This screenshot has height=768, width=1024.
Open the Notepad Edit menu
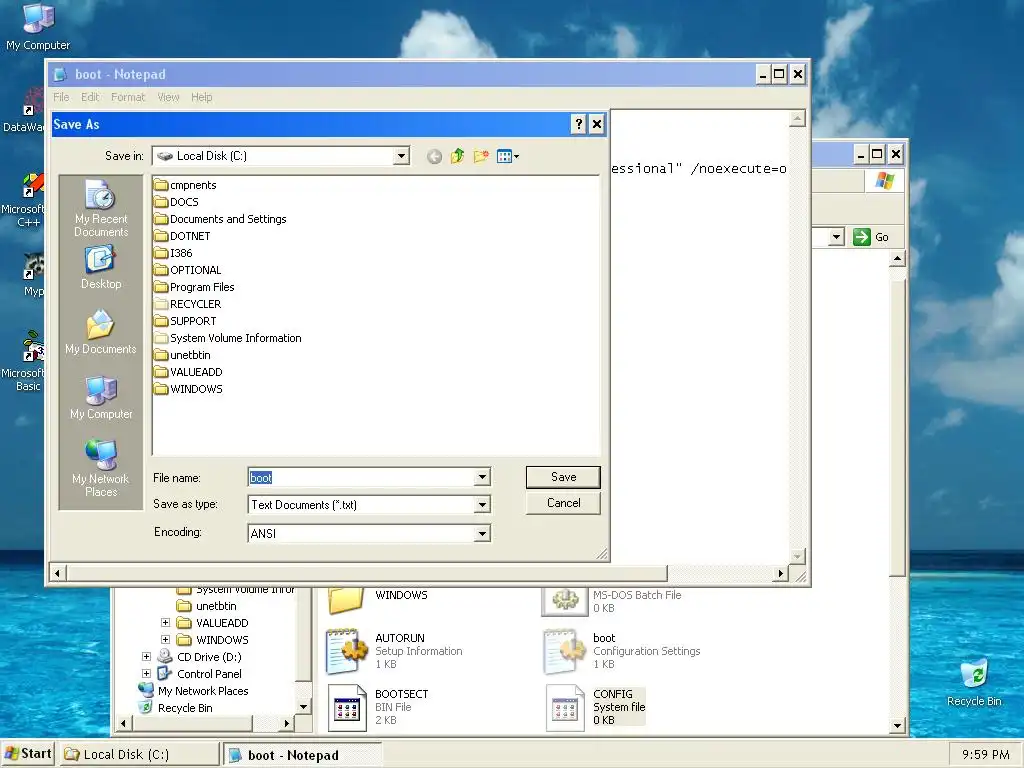90,97
